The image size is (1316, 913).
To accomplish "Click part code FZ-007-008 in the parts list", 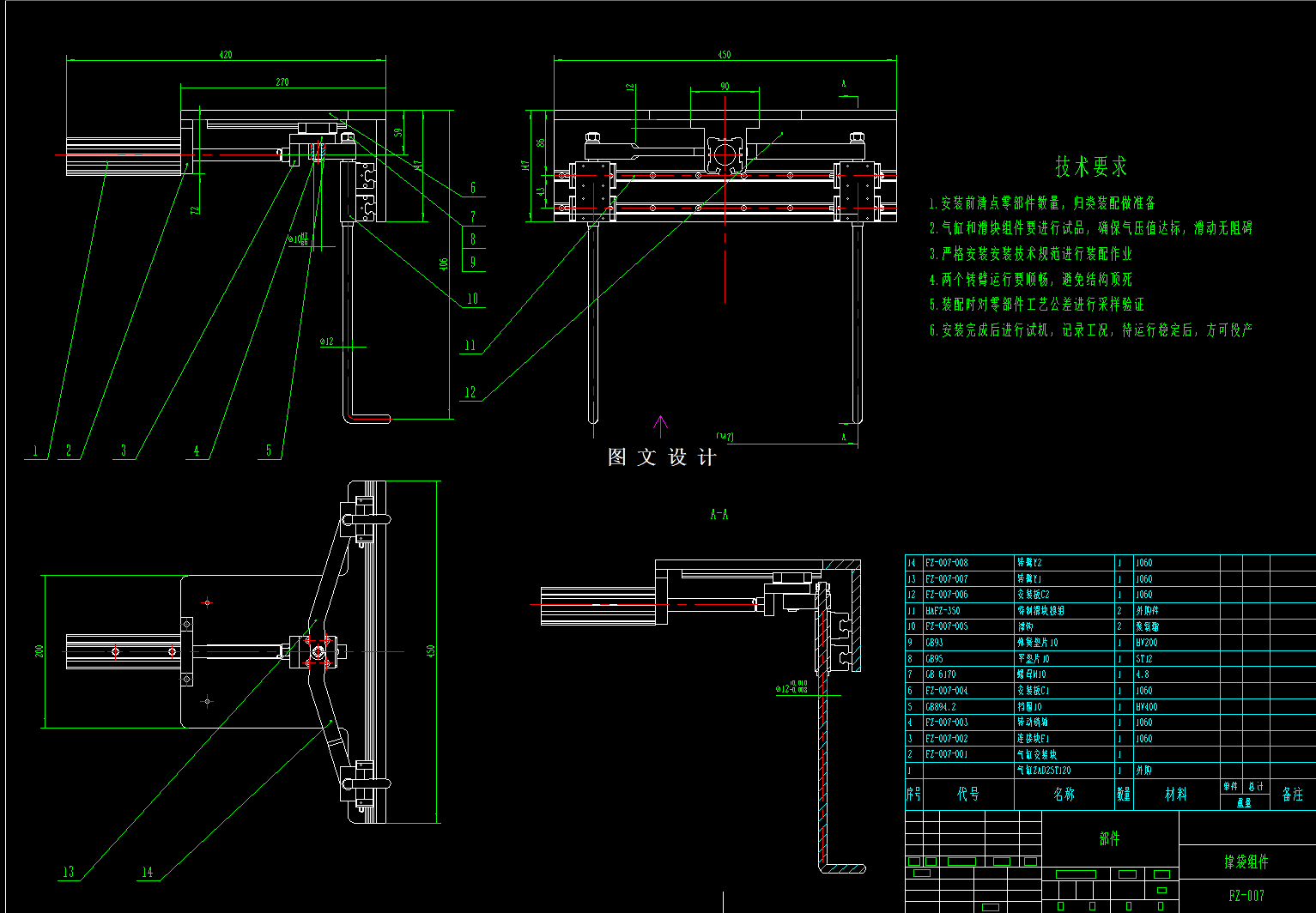I will click(946, 563).
